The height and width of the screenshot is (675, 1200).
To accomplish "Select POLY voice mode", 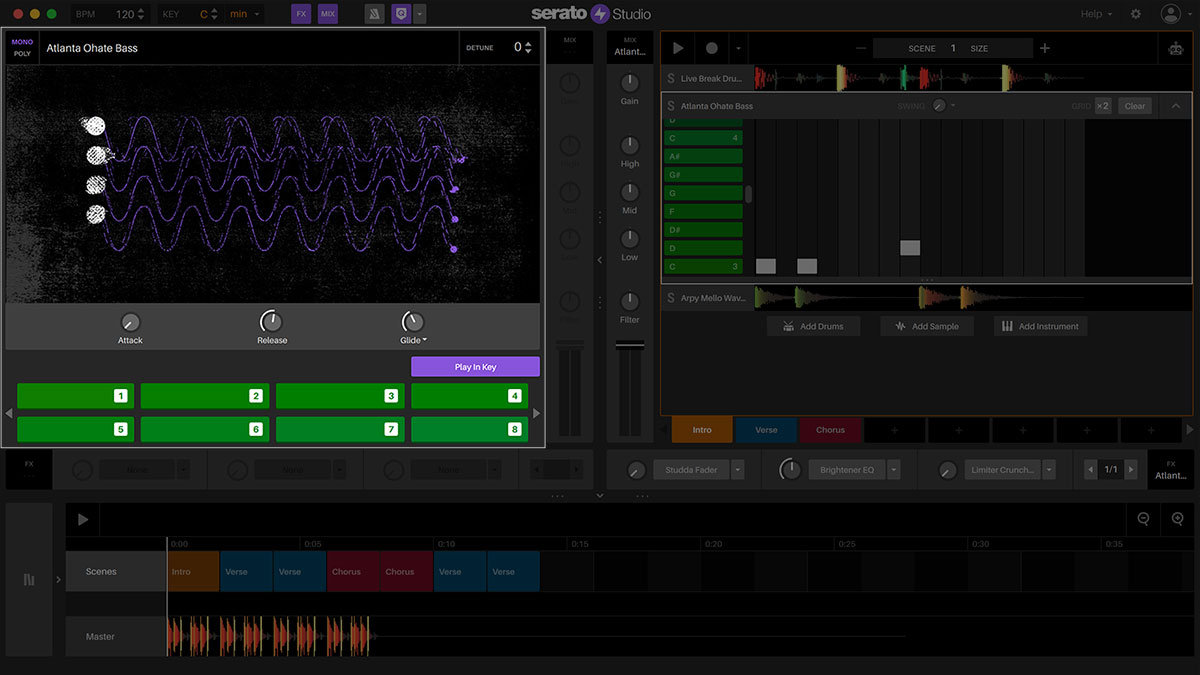I will [x=22, y=53].
